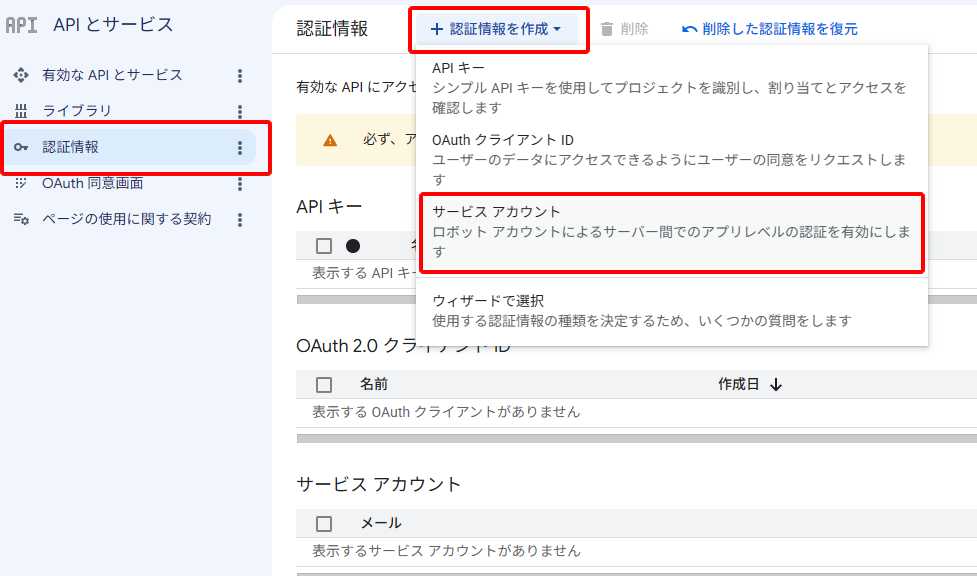Tick the select-all checkbox in API キー table
Image resolution: width=977 pixels, height=576 pixels.
click(x=324, y=246)
